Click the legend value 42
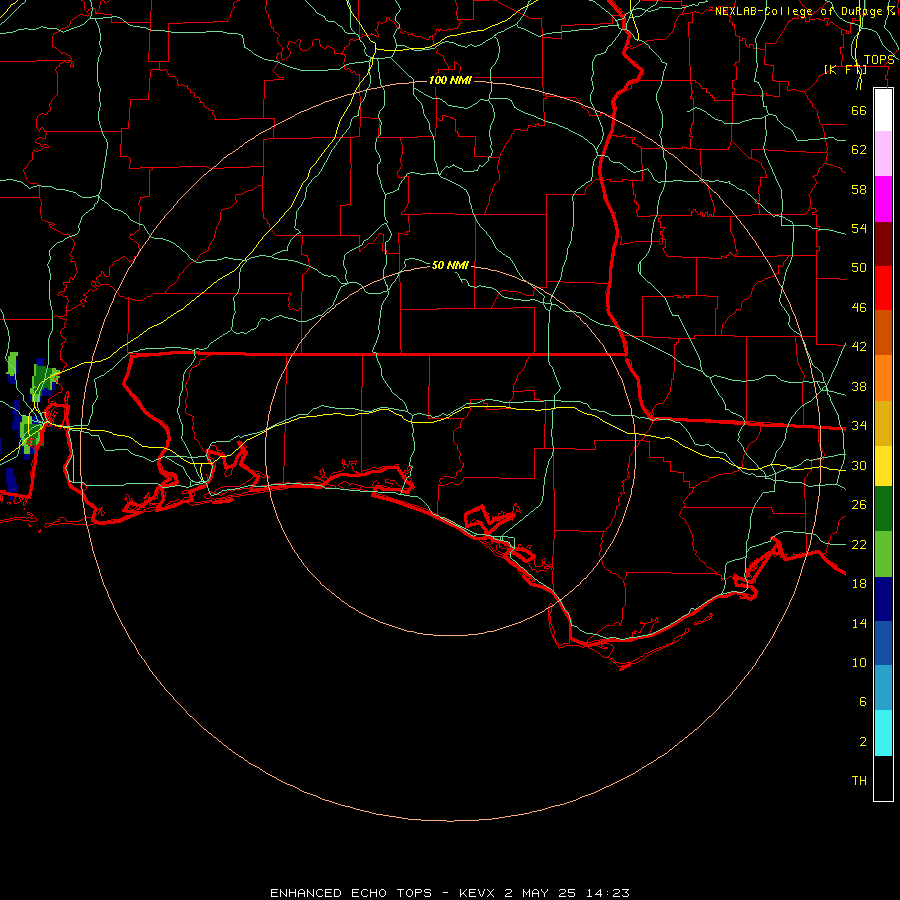Image resolution: width=900 pixels, height=900 pixels. pyautogui.click(x=859, y=346)
